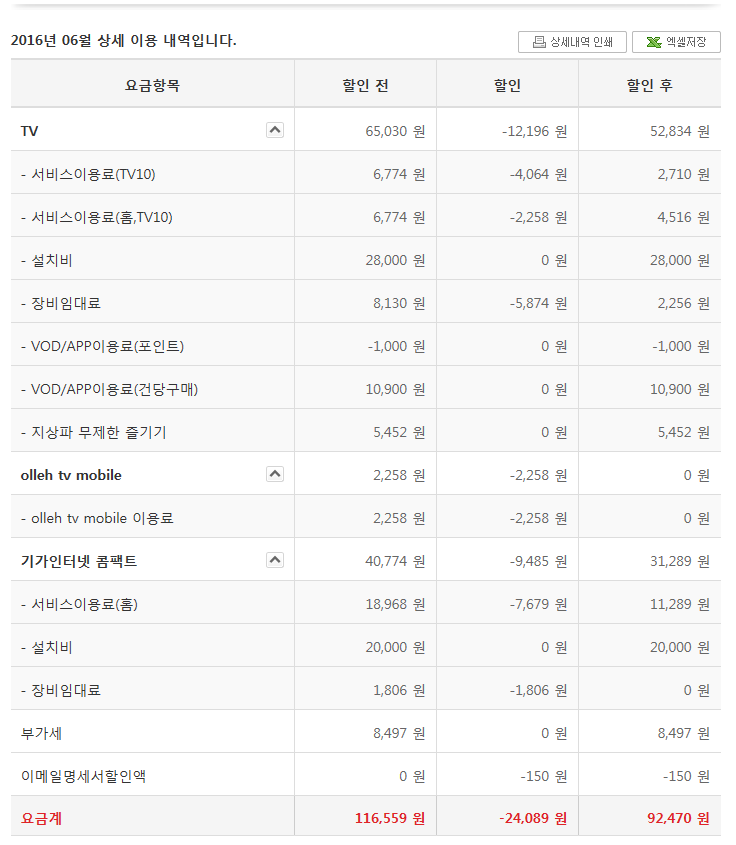The width and height of the screenshot is (736, 845).
Task: Collapse the TV charges section
Action: pyautogui.click(x=275, y=130)
